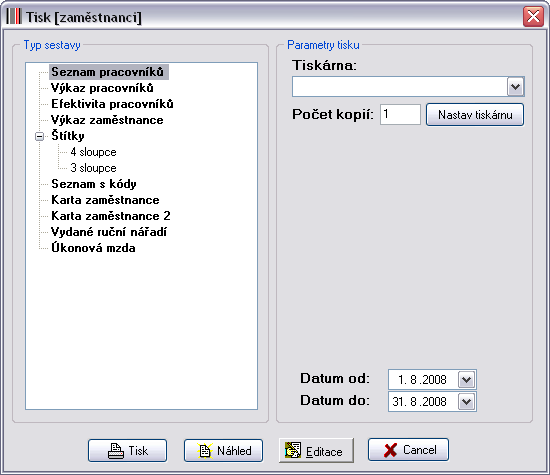This screenshot has height=475, width=550.
Task: Click the Editace button
Action: point(316,450)
